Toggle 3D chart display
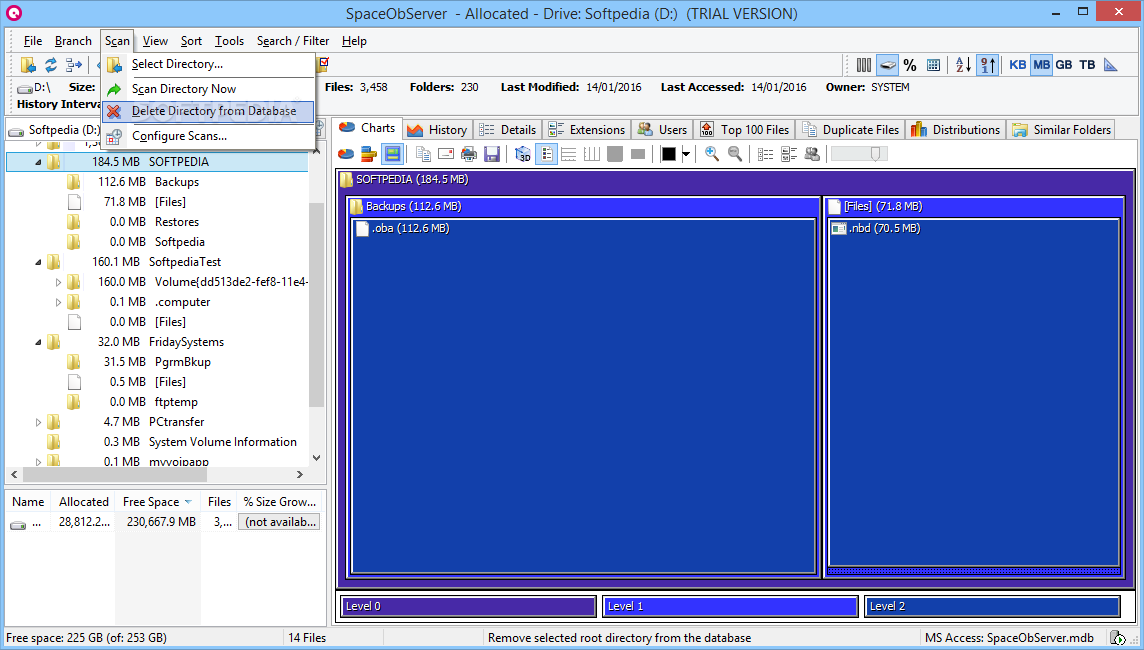The image size is (1144, 650). point(522,154)
